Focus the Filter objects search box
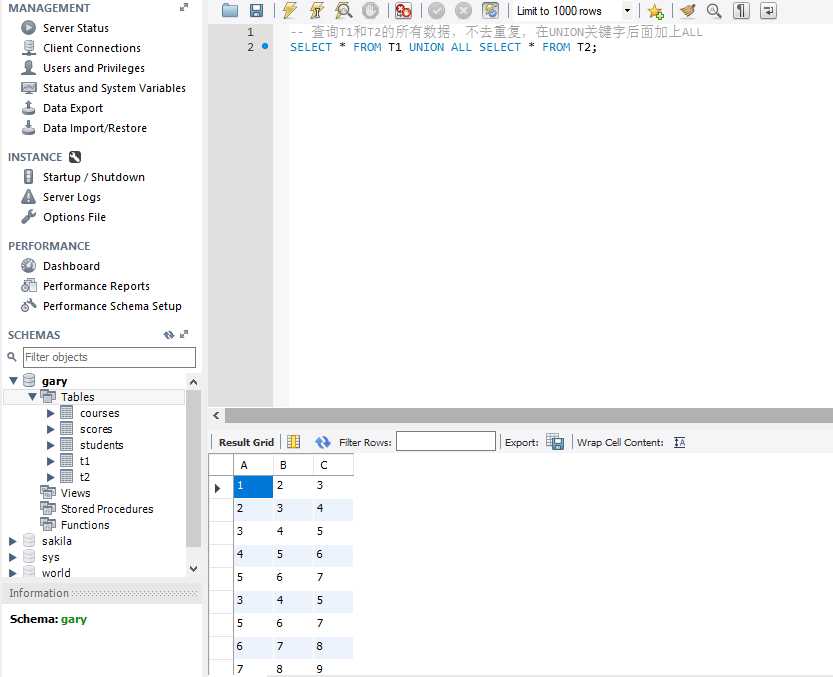The image size is (833, 677). (x=109, y=357)
